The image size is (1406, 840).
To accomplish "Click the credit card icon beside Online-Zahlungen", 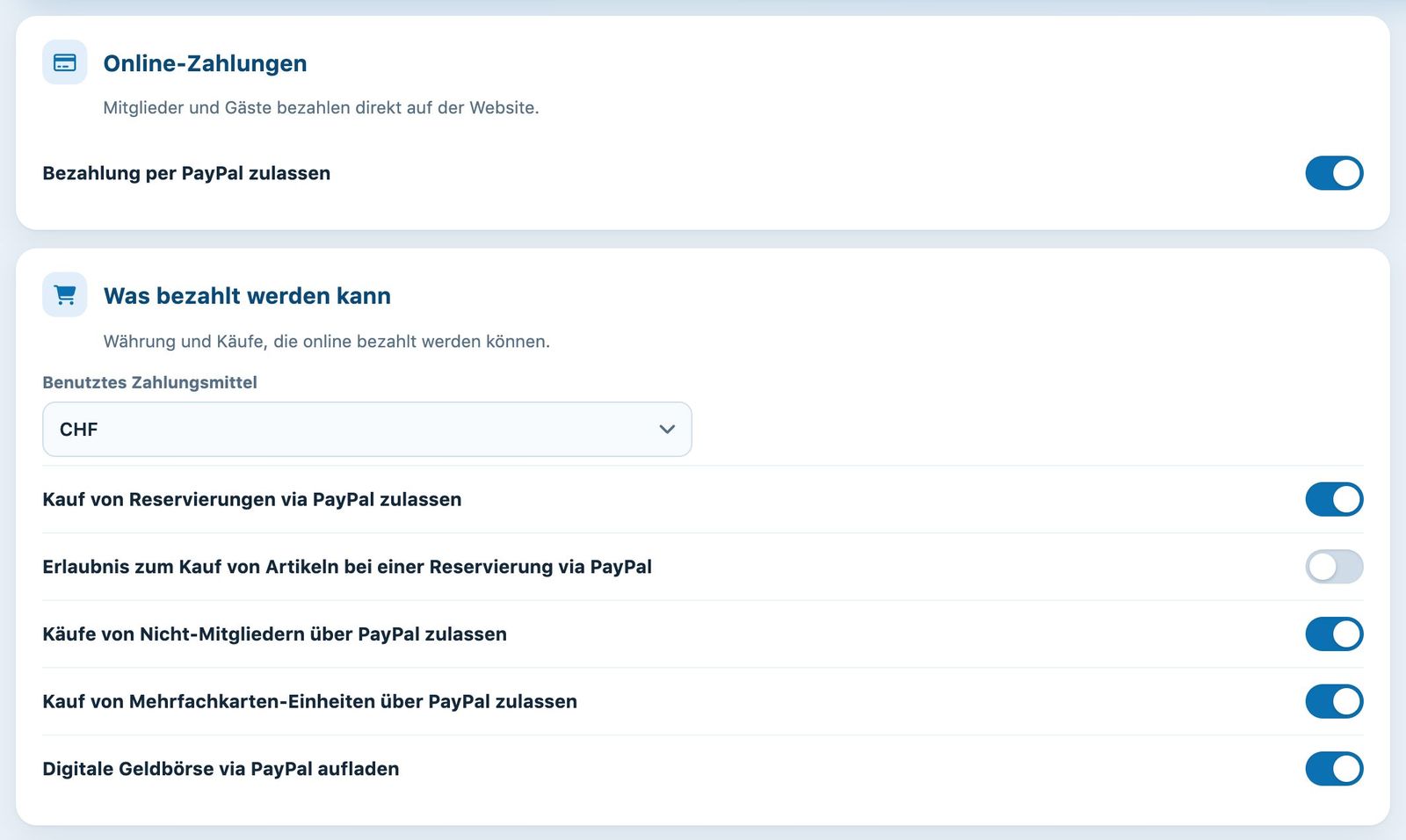I will pyautogui.click(x=65, y=62).
